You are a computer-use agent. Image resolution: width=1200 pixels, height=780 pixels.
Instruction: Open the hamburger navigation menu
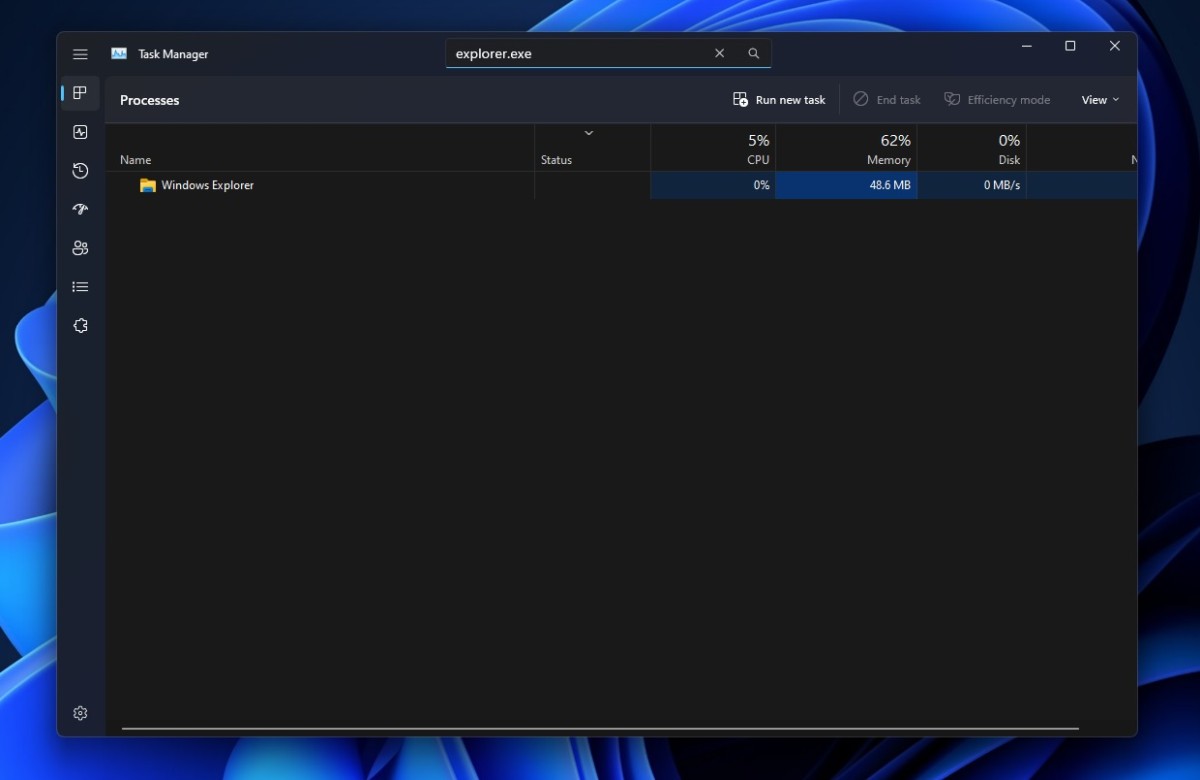click(x=80, y=54)
